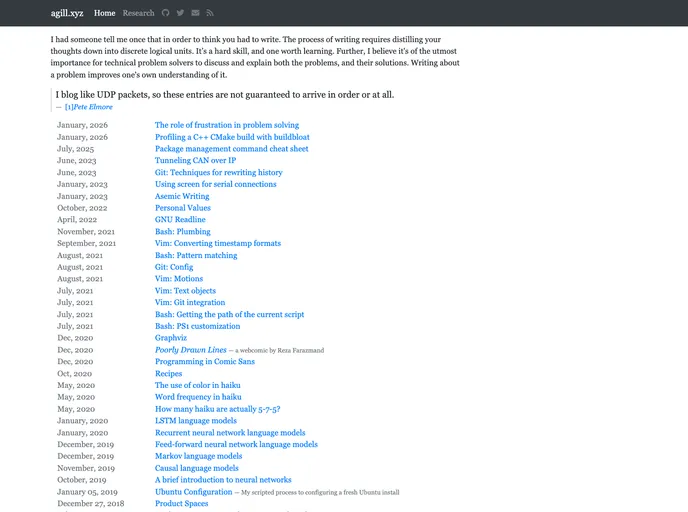The image size is (688, 512).
Task: Select the 'Asemic Writing' post link
Action: point(182,196)
